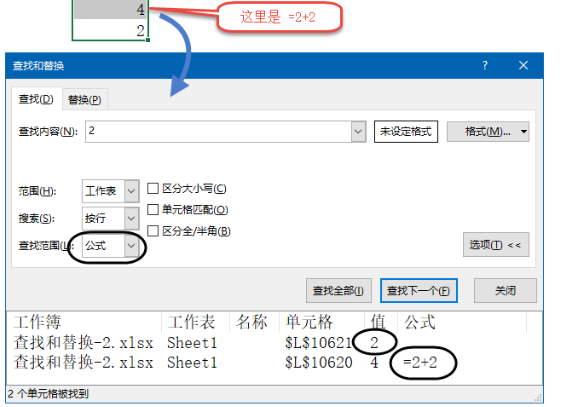573x407 pixels.
Task: Click the help question mark icon
Action: [x=485, y=65]
